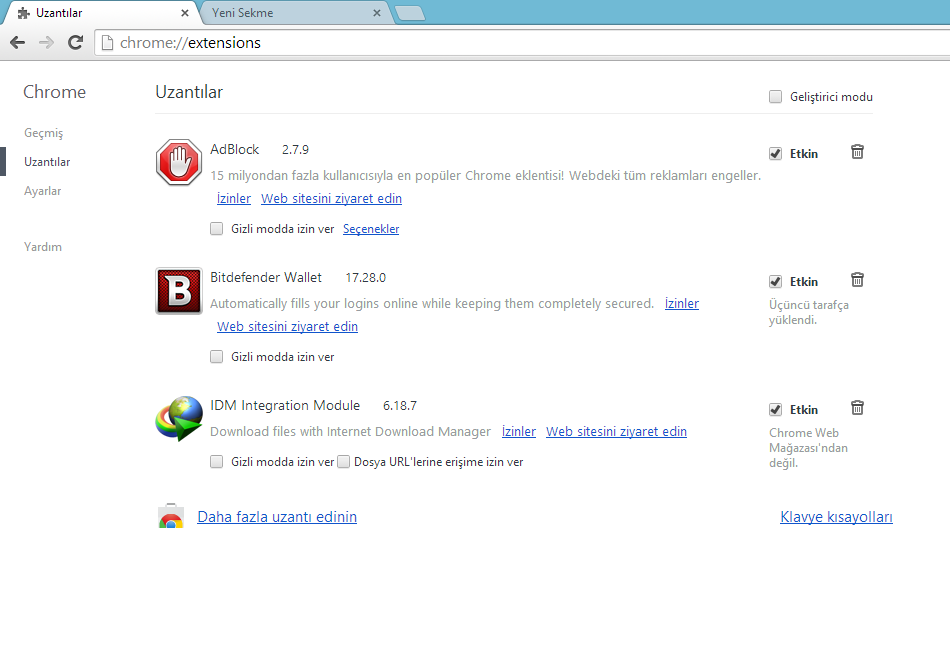Click Bitdefender version 17.28.0
950x660 pixels.
365,277
